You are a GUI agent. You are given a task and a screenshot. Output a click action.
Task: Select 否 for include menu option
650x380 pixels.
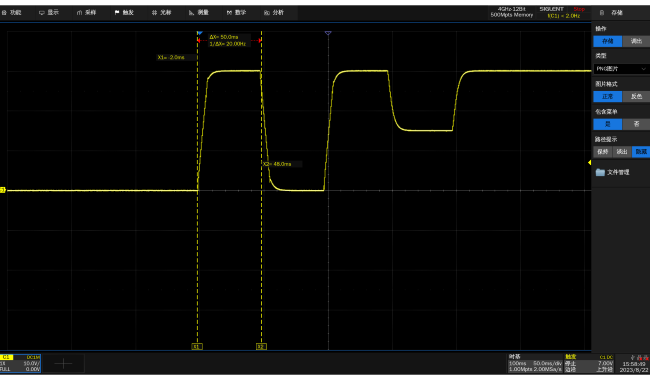(636, 124)
